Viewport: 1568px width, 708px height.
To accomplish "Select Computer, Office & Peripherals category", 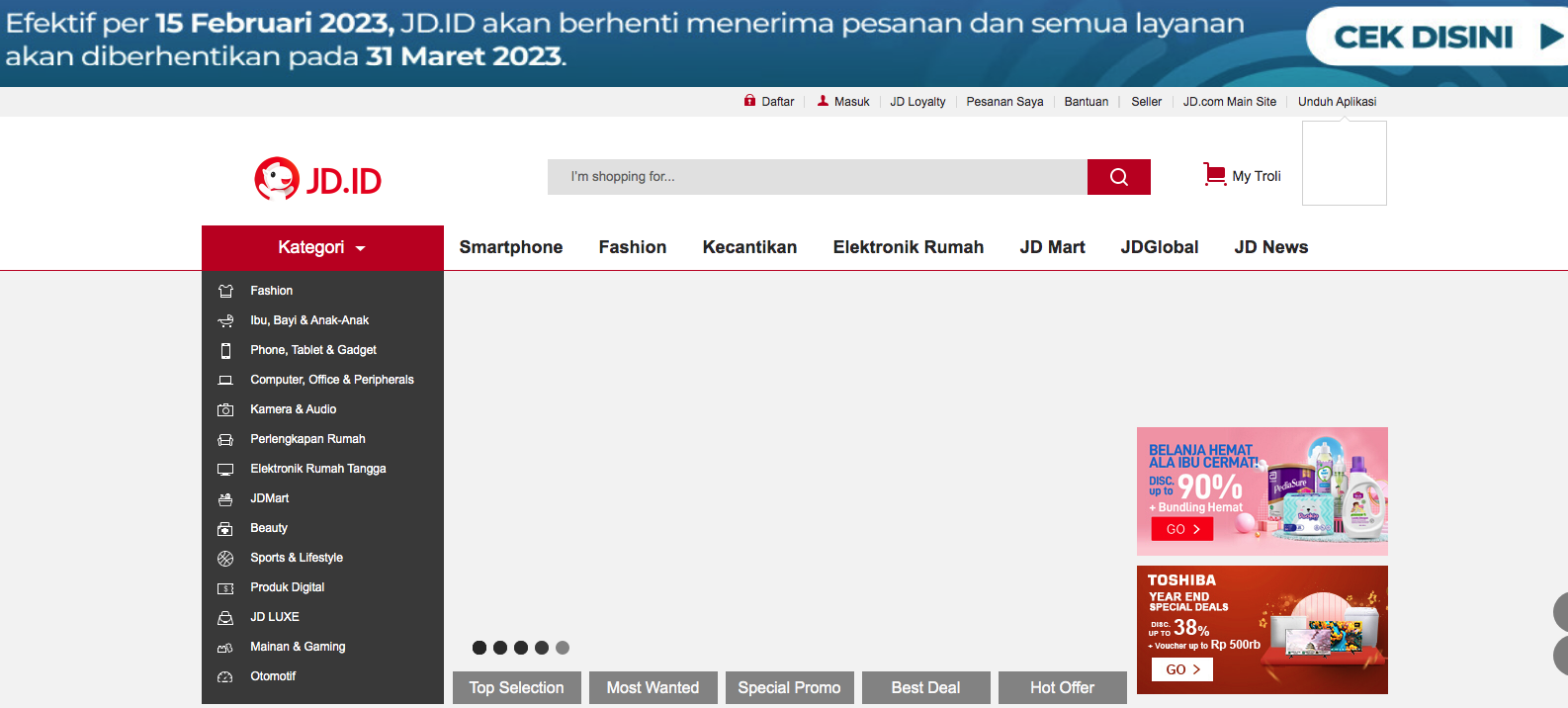I will tap(332, 380).
